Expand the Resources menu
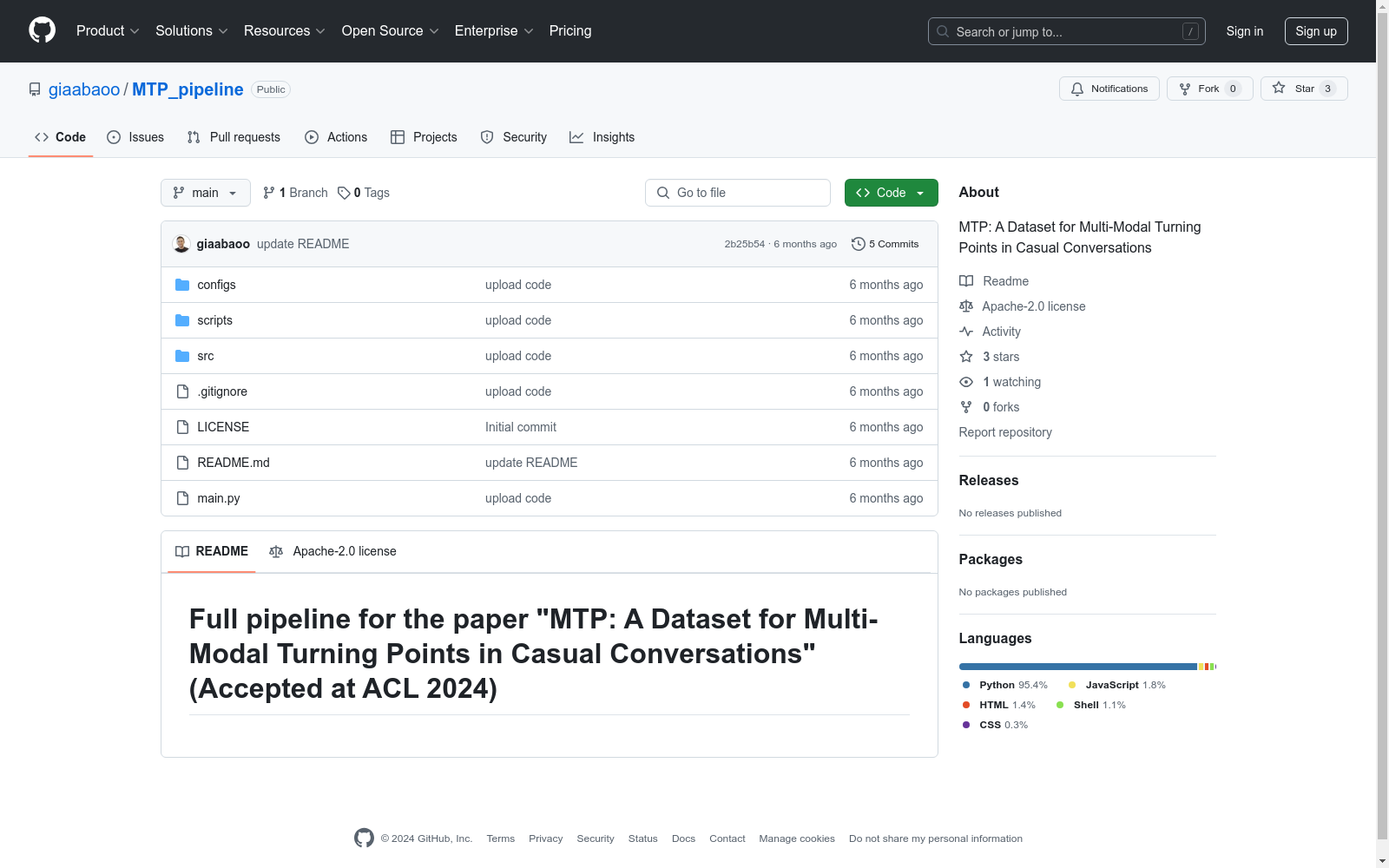Image resolution: width=1389 pixels, height=868 pixels. point(285,31)
